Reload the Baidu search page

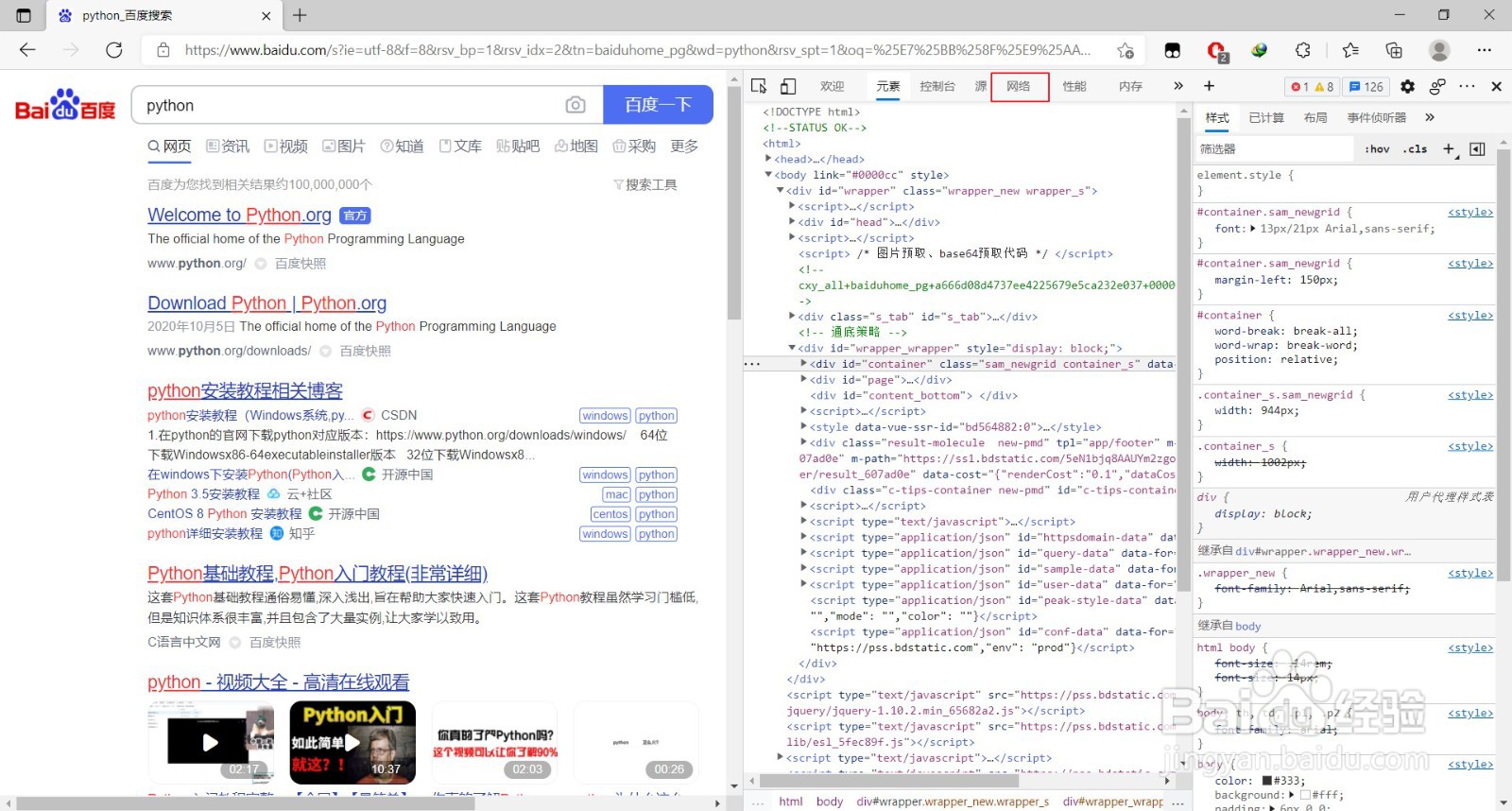[114, 50]
